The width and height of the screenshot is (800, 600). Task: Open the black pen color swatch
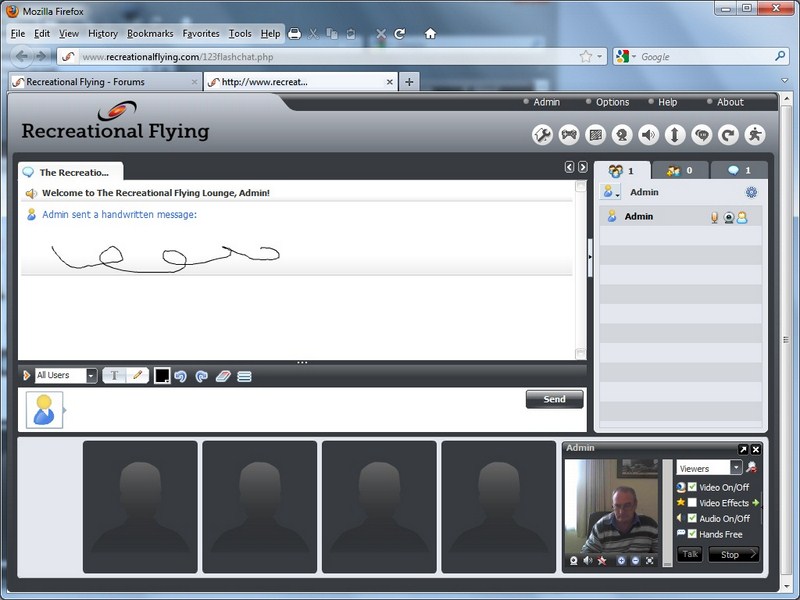pyautogui.click(x=162, y=376)
